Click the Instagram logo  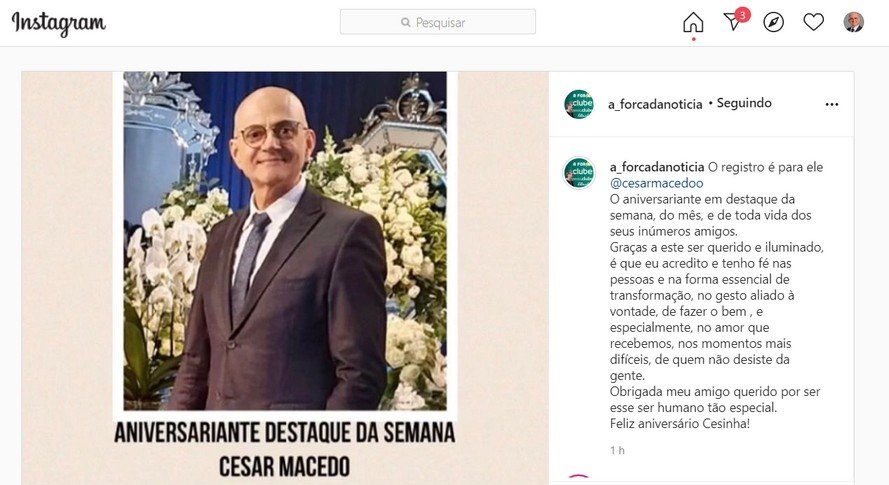58,23
